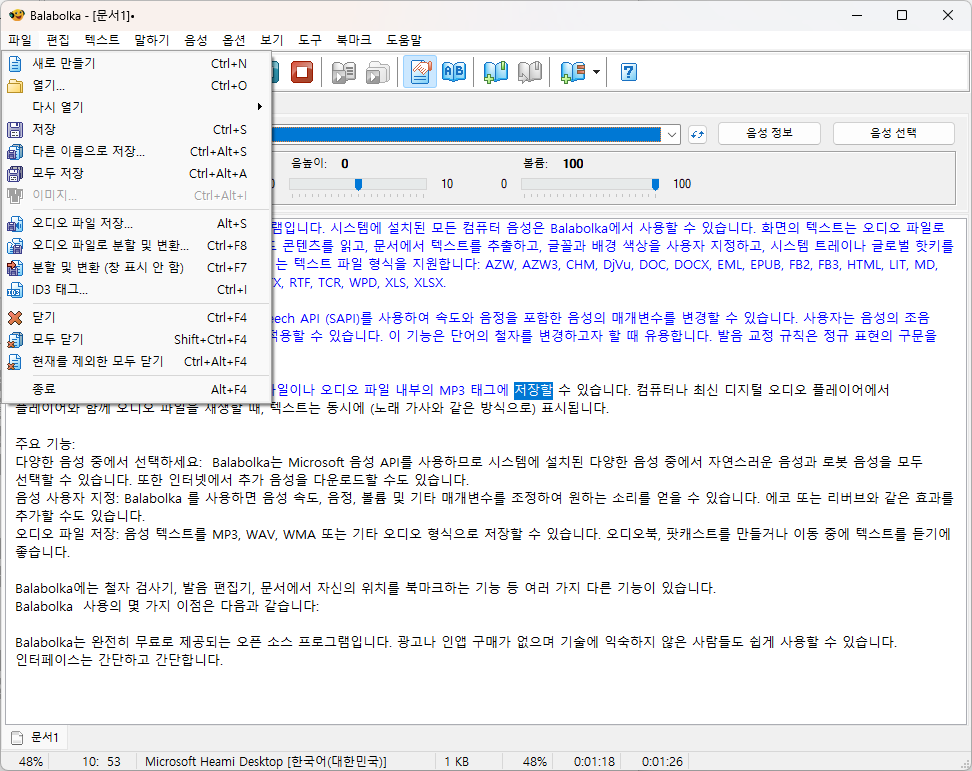Click the red X icon beside 닫기

click(x=15, y=317)
